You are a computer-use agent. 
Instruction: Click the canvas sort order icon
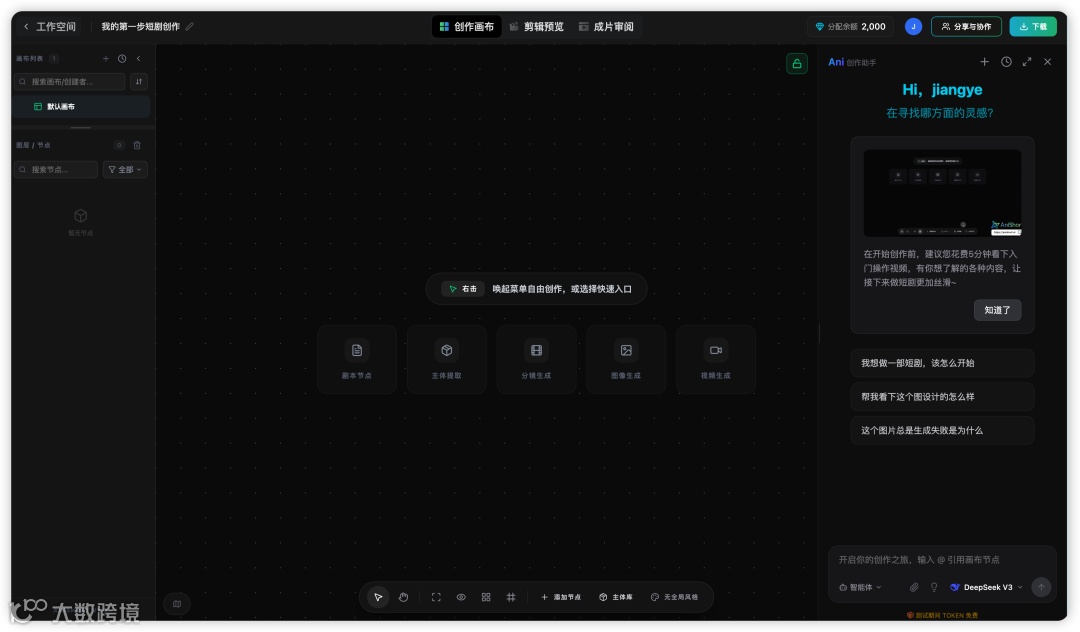pyautogui.click(x=139, y=81)
